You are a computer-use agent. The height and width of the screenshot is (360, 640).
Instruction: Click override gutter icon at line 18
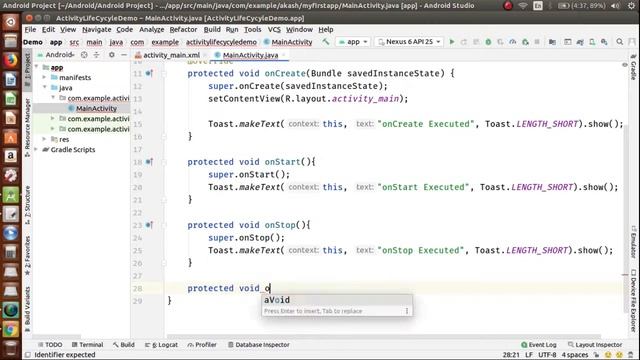pos(149,162)
